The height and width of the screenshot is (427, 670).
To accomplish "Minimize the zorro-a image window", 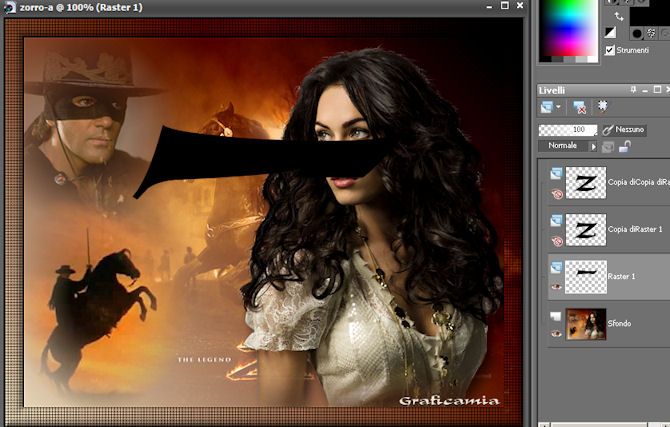I will pos(490,6).
